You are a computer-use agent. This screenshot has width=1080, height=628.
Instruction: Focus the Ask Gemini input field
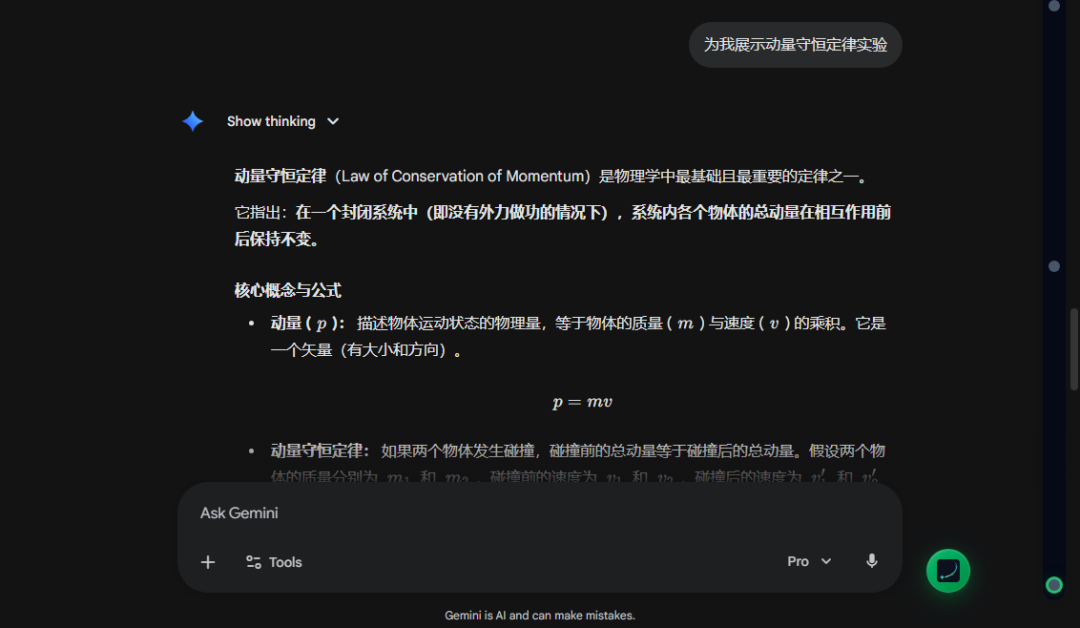coord(539,513)
